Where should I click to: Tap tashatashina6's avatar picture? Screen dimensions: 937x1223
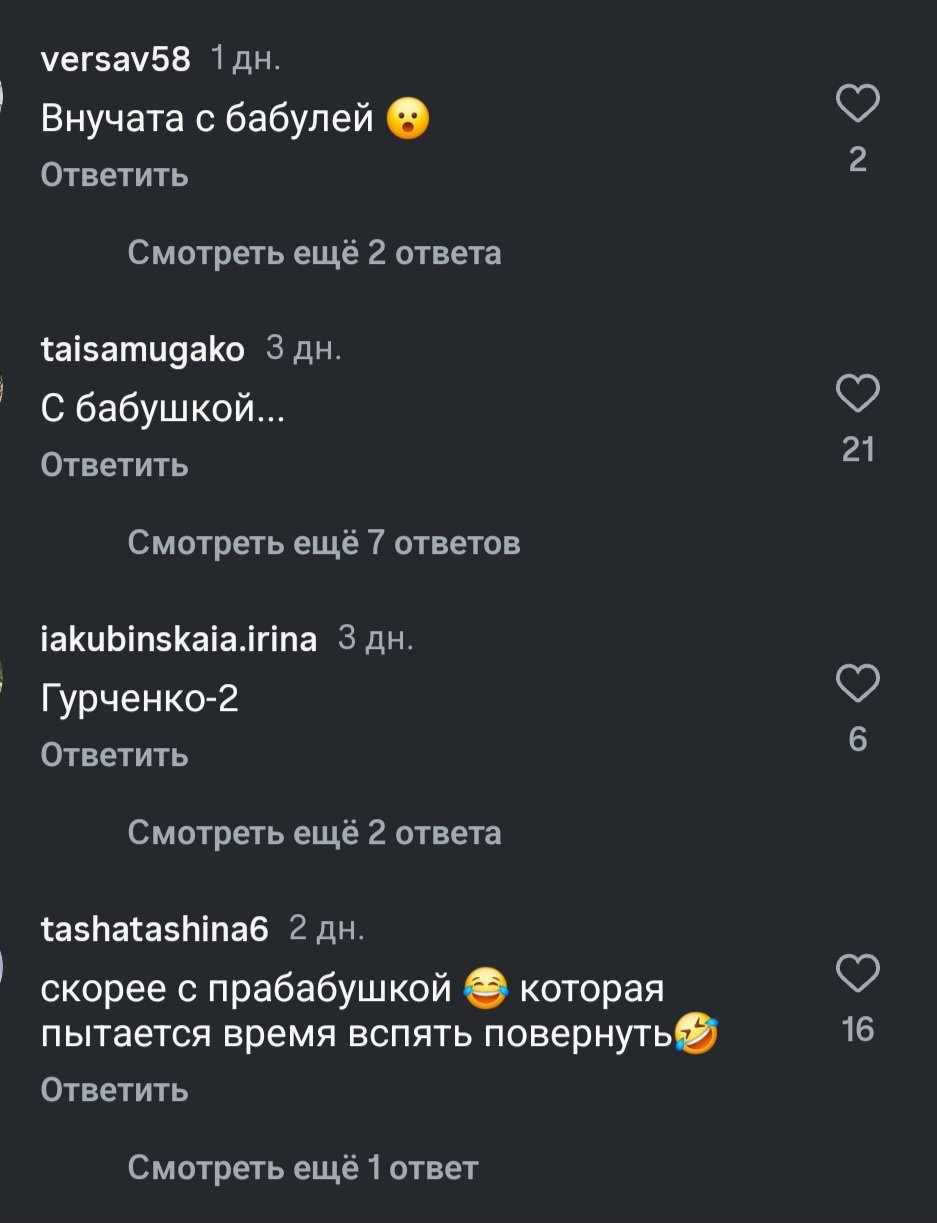(x=3, y=965)
